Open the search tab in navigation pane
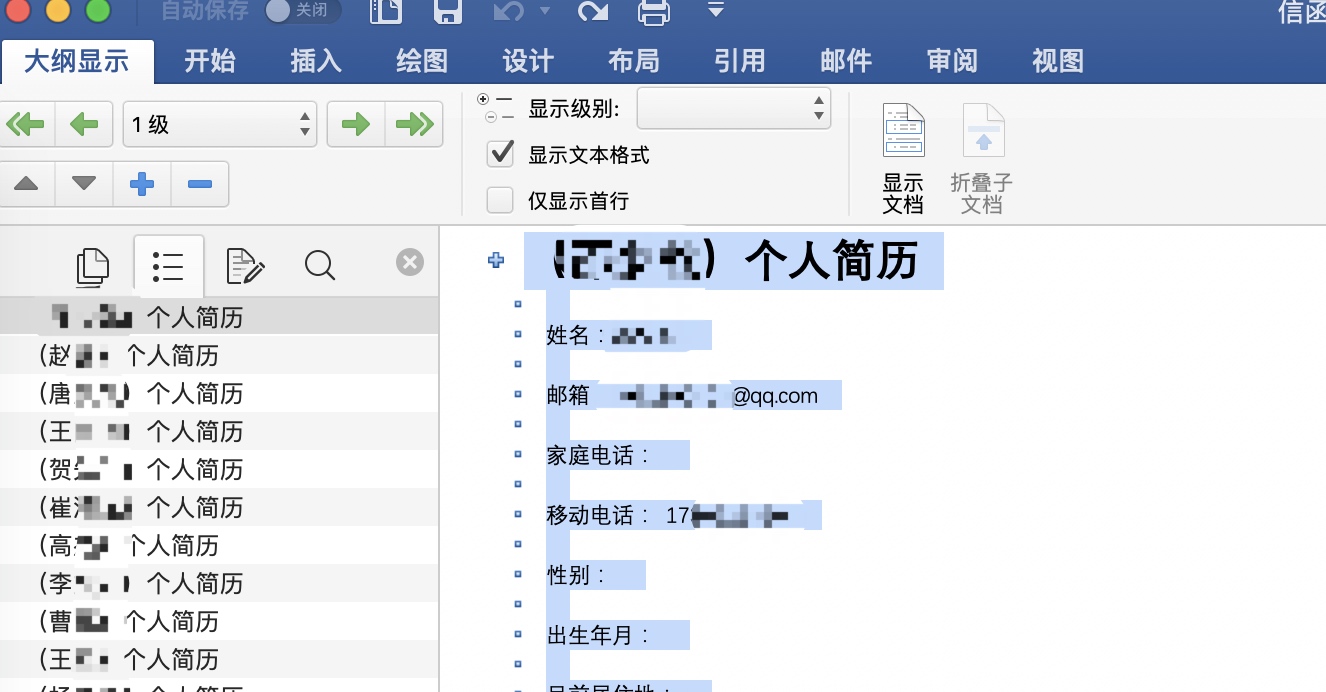Screen dimensions: 1326x692 (320, 265)
